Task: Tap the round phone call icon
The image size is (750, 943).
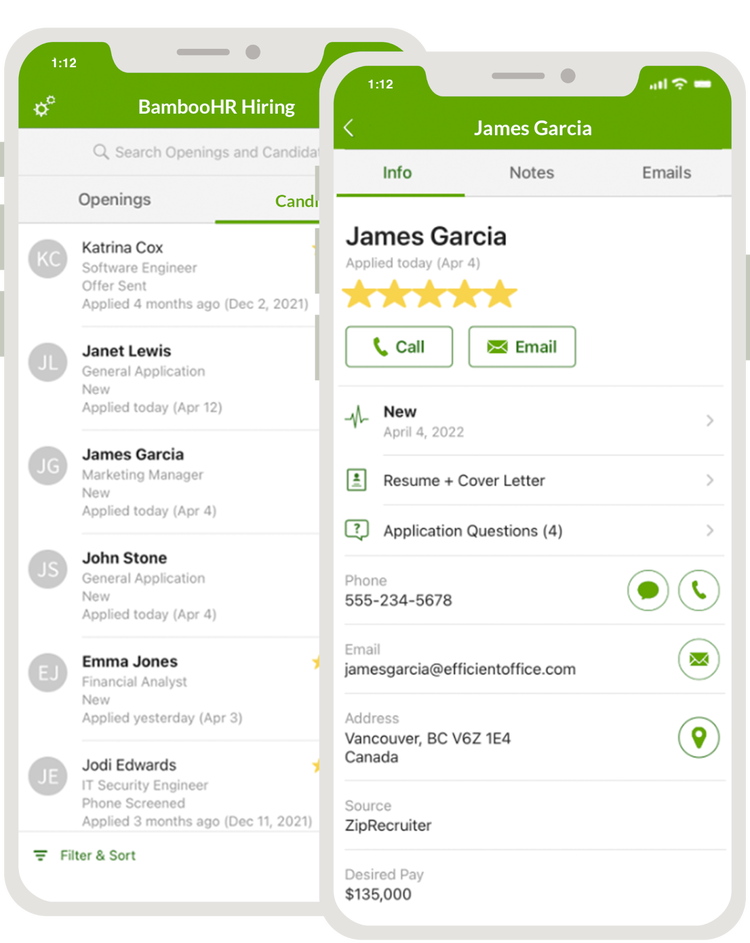Action: pyautogui.click(x=698, y=591)
